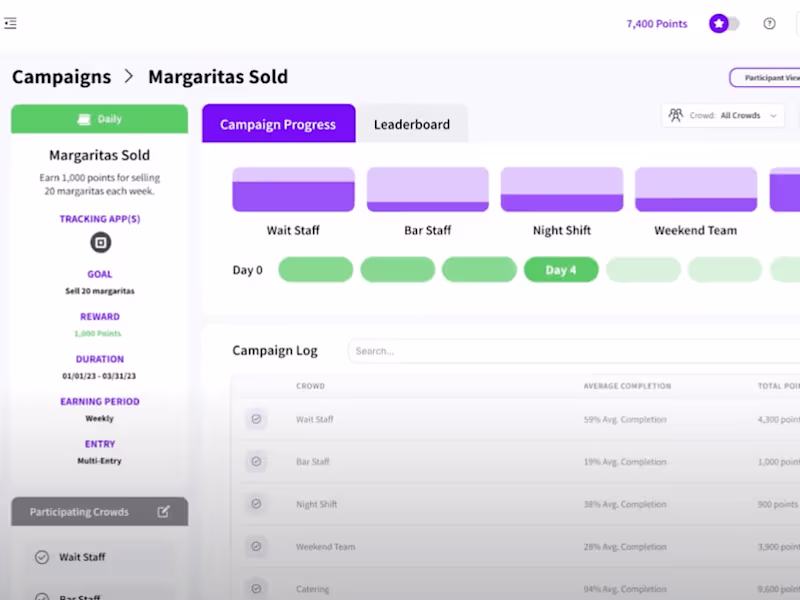Click the day pill just before Day 4
The height and width of the screenshot is (600, 800).
coord(479,269)
